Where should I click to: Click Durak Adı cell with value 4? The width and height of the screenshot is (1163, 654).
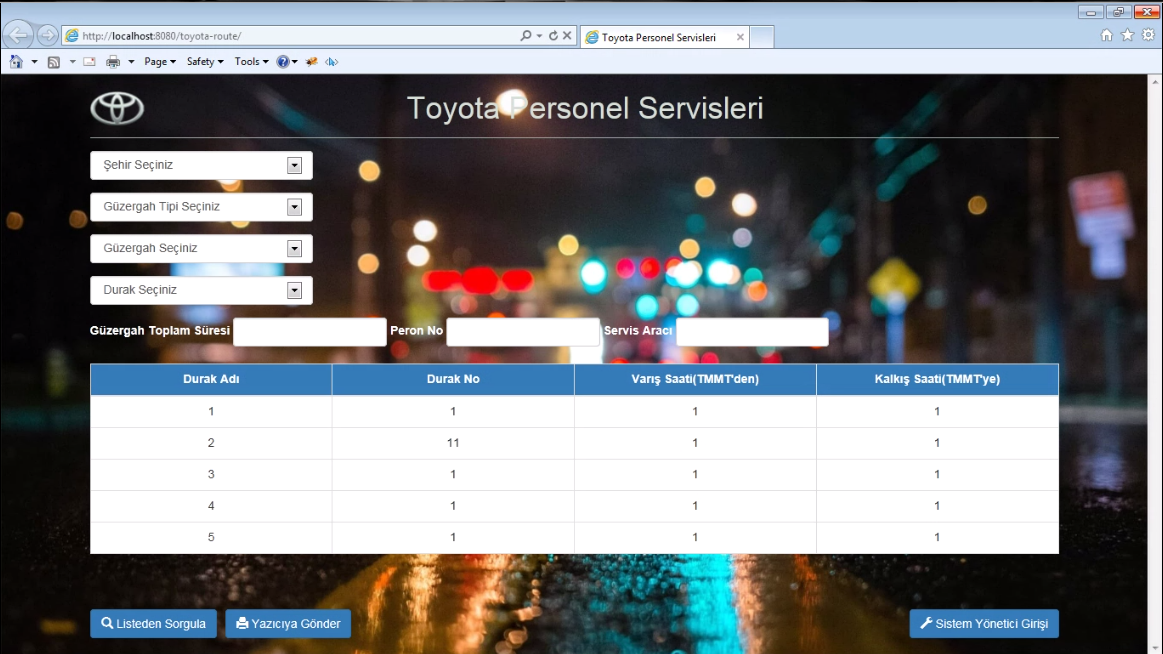(x=211, y=506)
